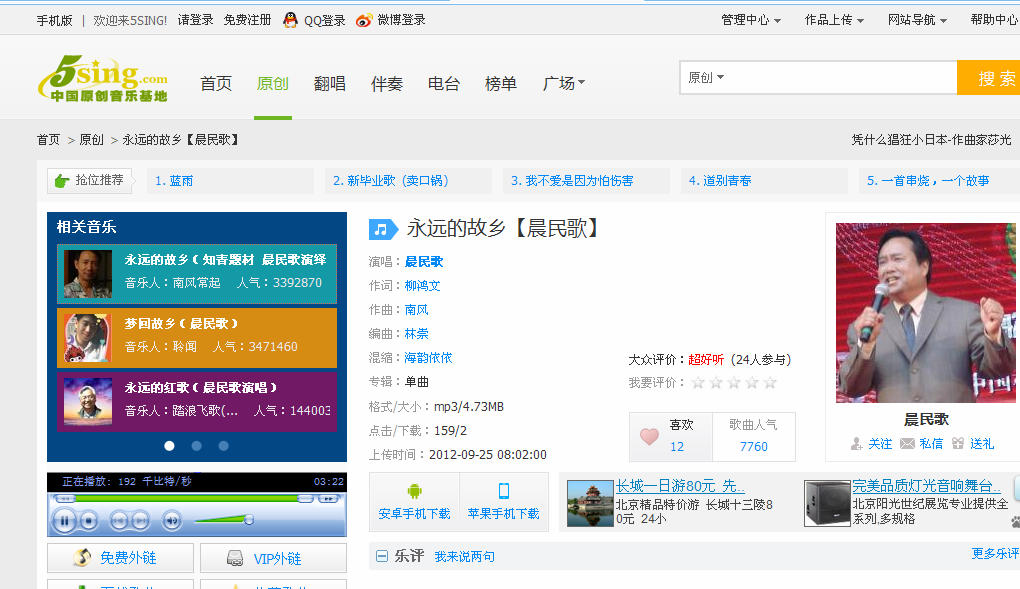This screenshot has height=589, width=1020.
Task: Open related song 梦回故乡(晨民歌)
Action: tap(197, 337)
